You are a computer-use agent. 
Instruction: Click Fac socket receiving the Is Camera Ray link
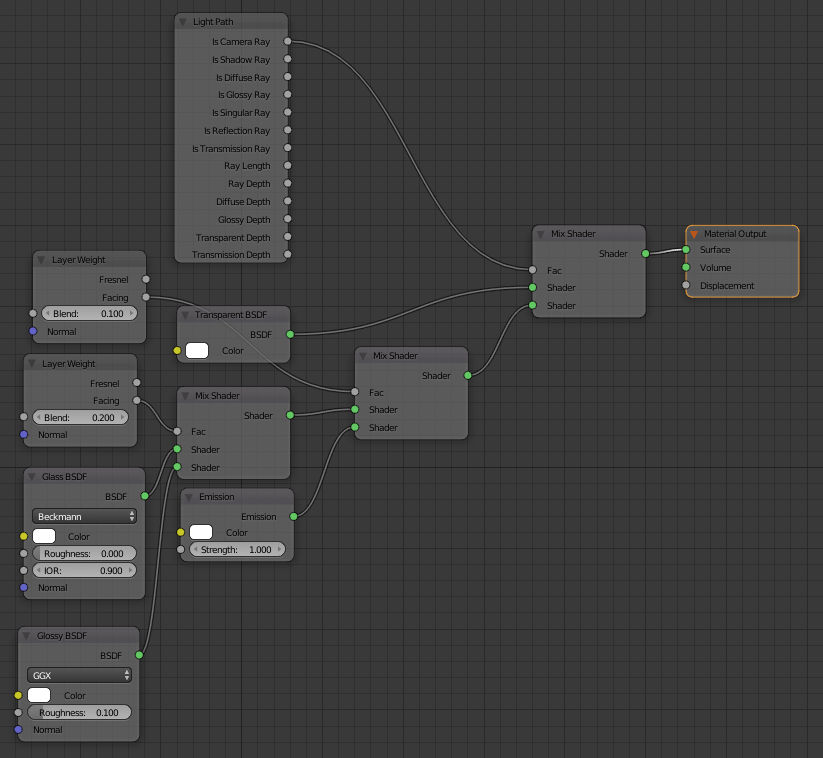pos(533,270)
